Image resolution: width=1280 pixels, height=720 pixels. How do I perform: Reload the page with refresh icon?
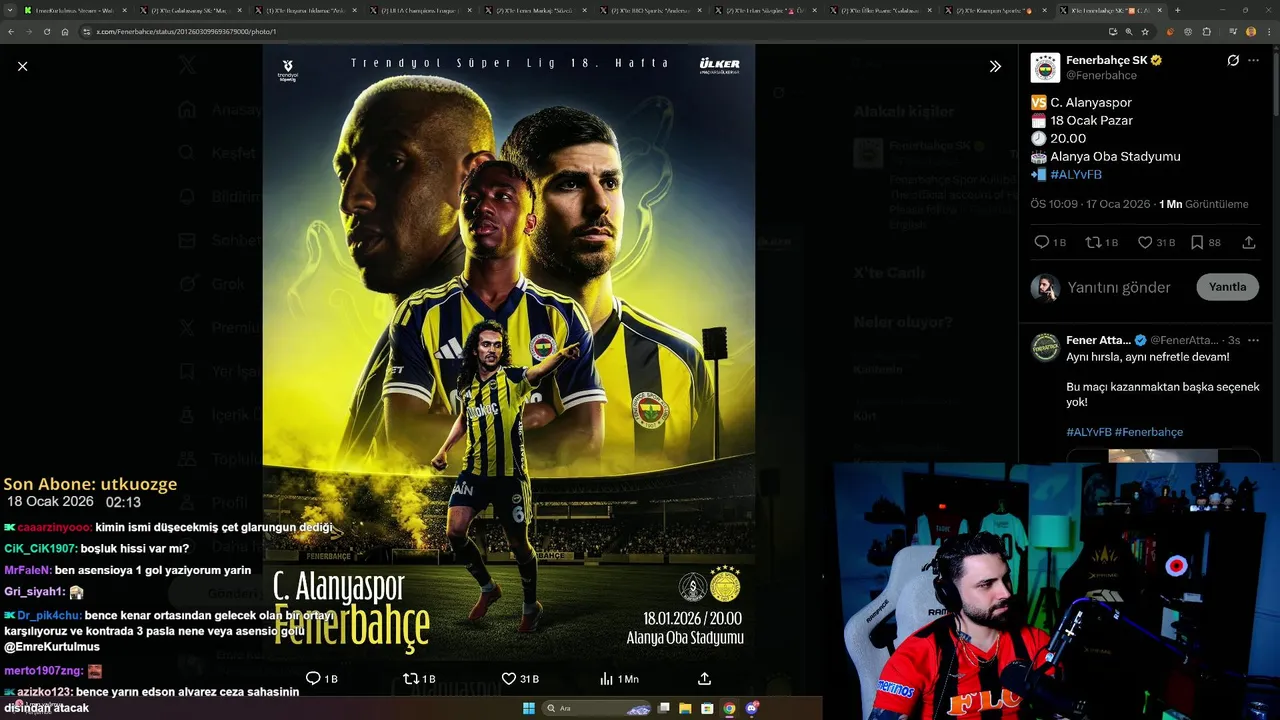(45, 31)
